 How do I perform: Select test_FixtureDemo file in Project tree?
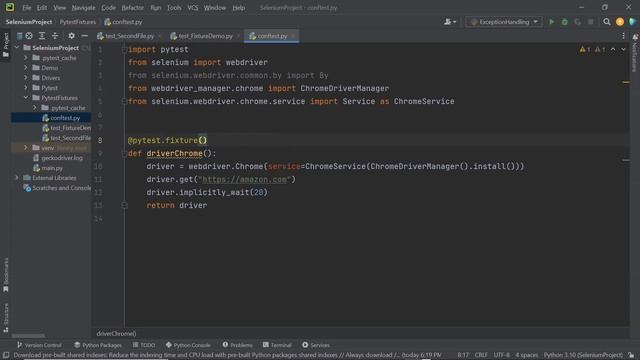(x=67, y=128)
